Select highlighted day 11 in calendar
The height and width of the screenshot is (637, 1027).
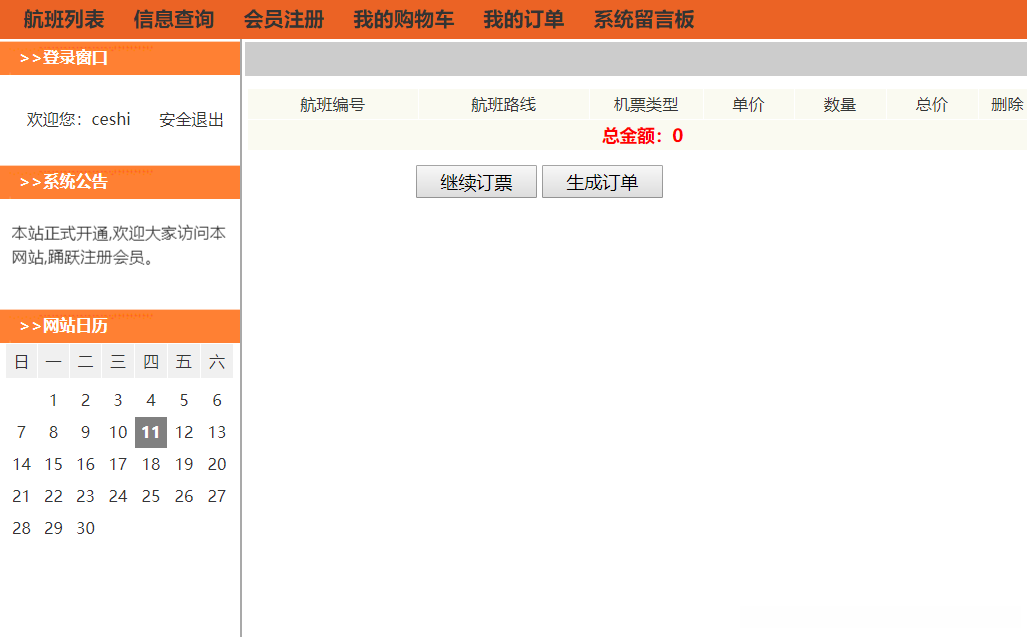[x=151, y=432]
